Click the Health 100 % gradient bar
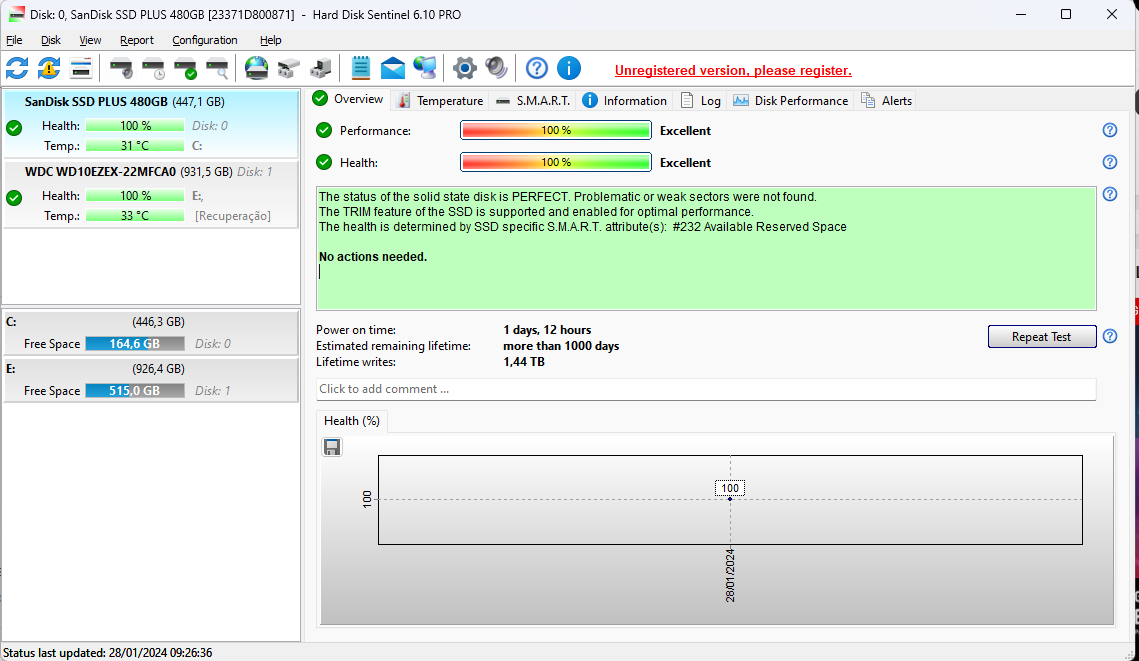Viewport: 1139px width, 661px height. (x=556, y=162)
